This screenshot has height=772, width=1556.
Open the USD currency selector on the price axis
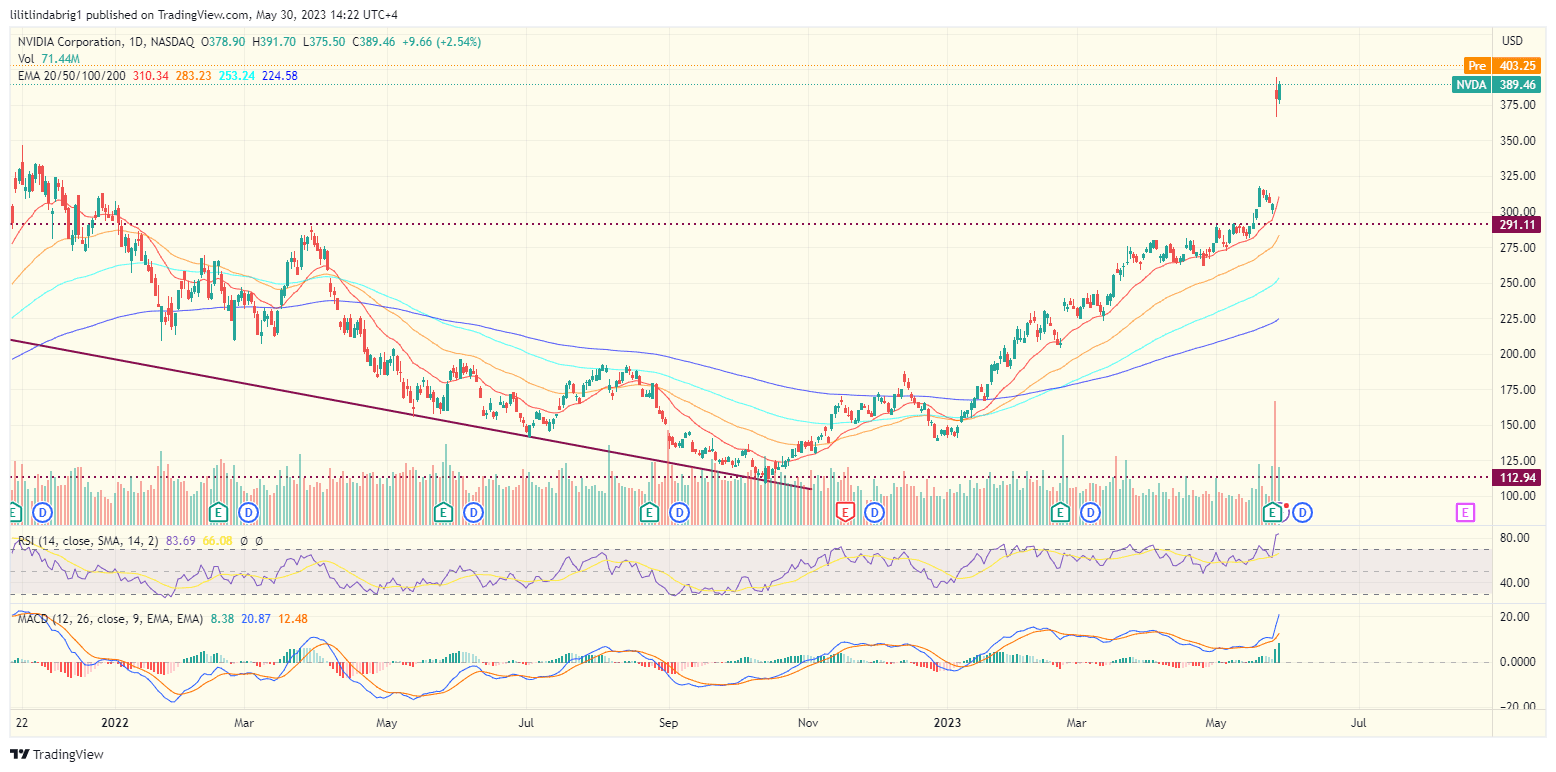tap(1511, 41)
